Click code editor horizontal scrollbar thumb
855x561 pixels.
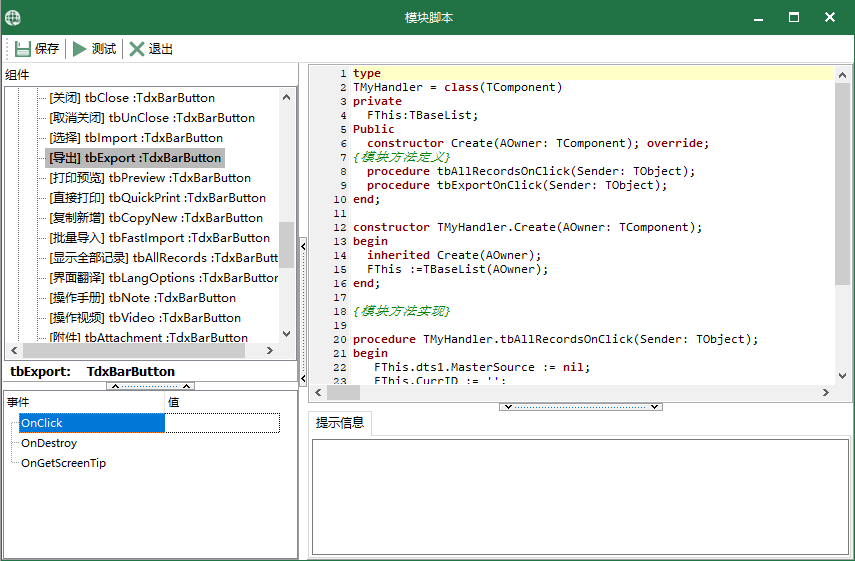click(x=344, y=393)
